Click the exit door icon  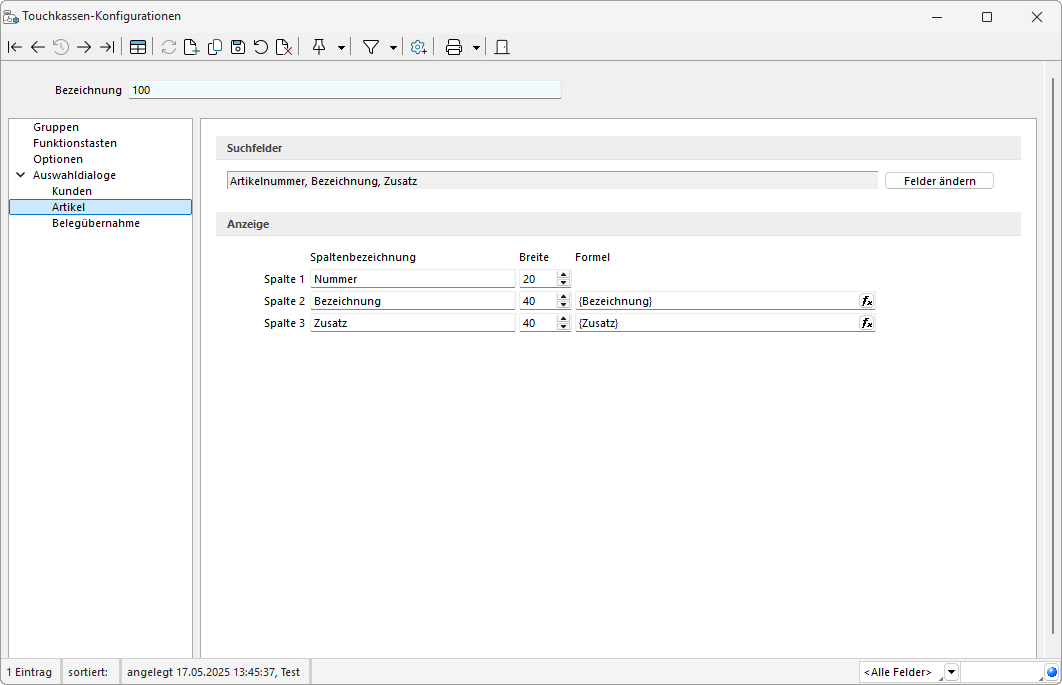coord(502,47)
